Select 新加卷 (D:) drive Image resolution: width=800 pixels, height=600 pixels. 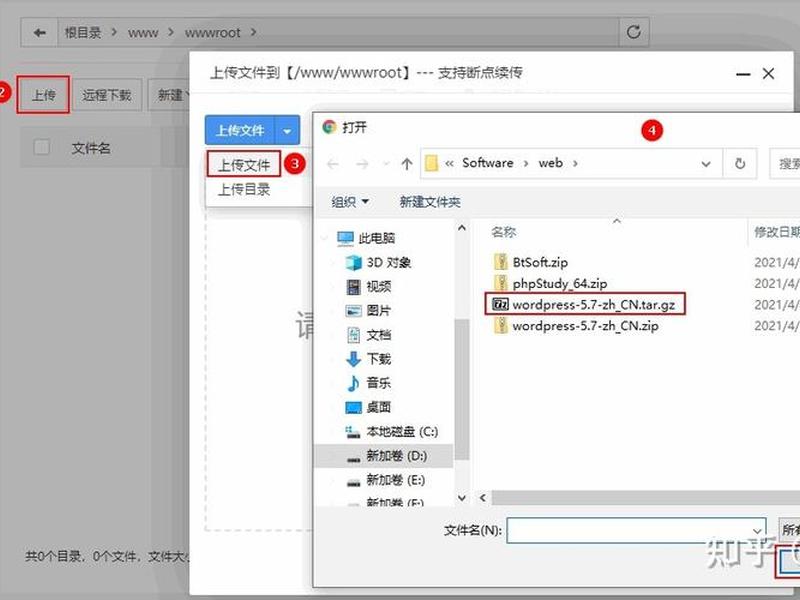tap(386, 456)
